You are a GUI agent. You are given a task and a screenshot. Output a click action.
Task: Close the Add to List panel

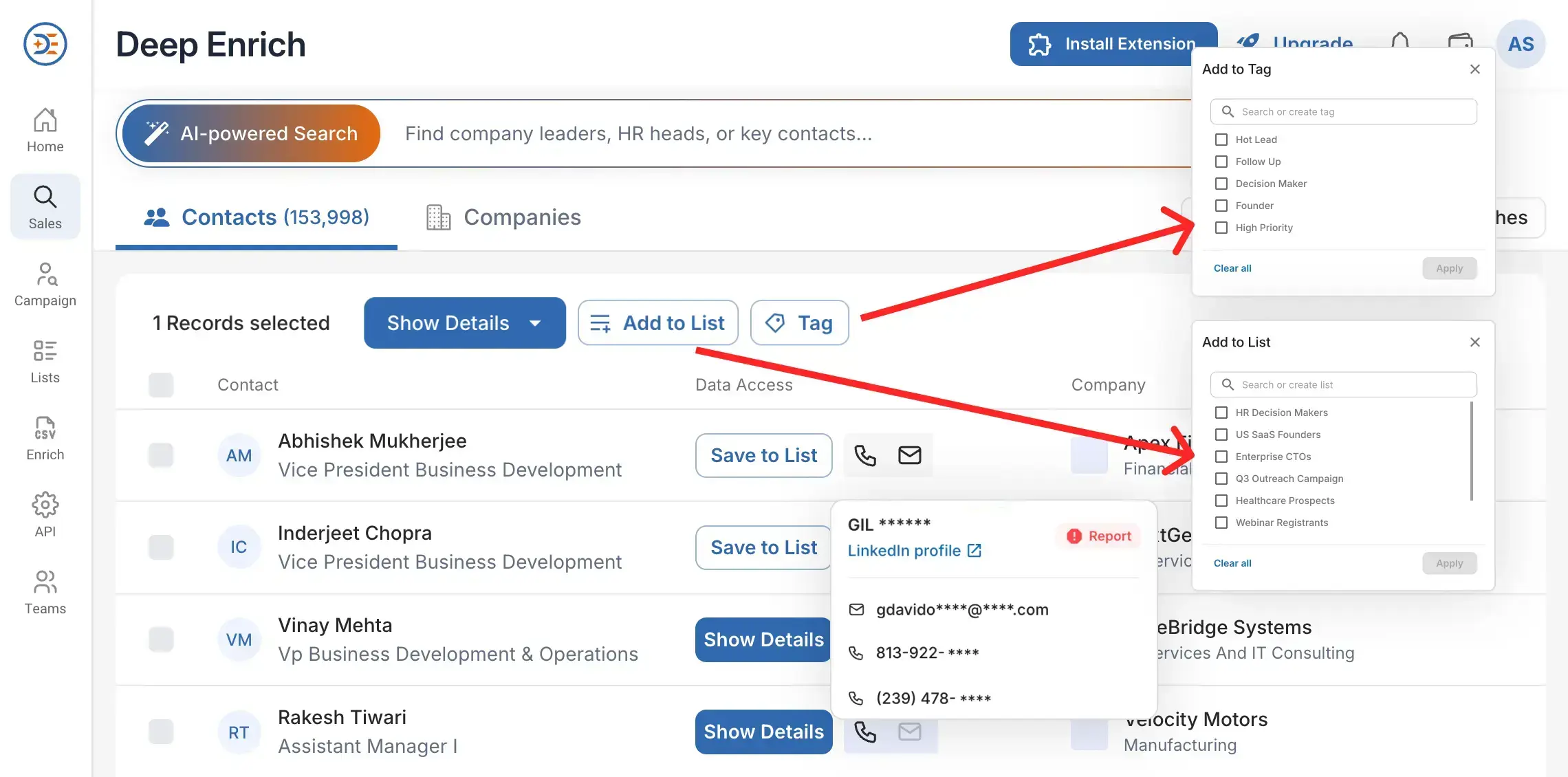pyautogui.click(x=1475, y=342)
